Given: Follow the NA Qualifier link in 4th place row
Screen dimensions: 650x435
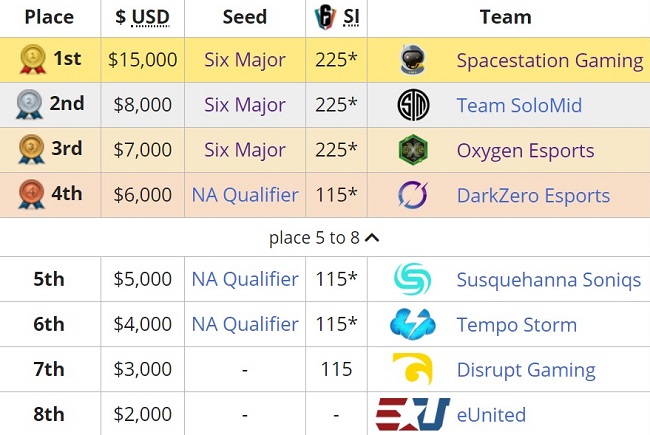Looking at the screenshot, I should click(x=245, y=195).
